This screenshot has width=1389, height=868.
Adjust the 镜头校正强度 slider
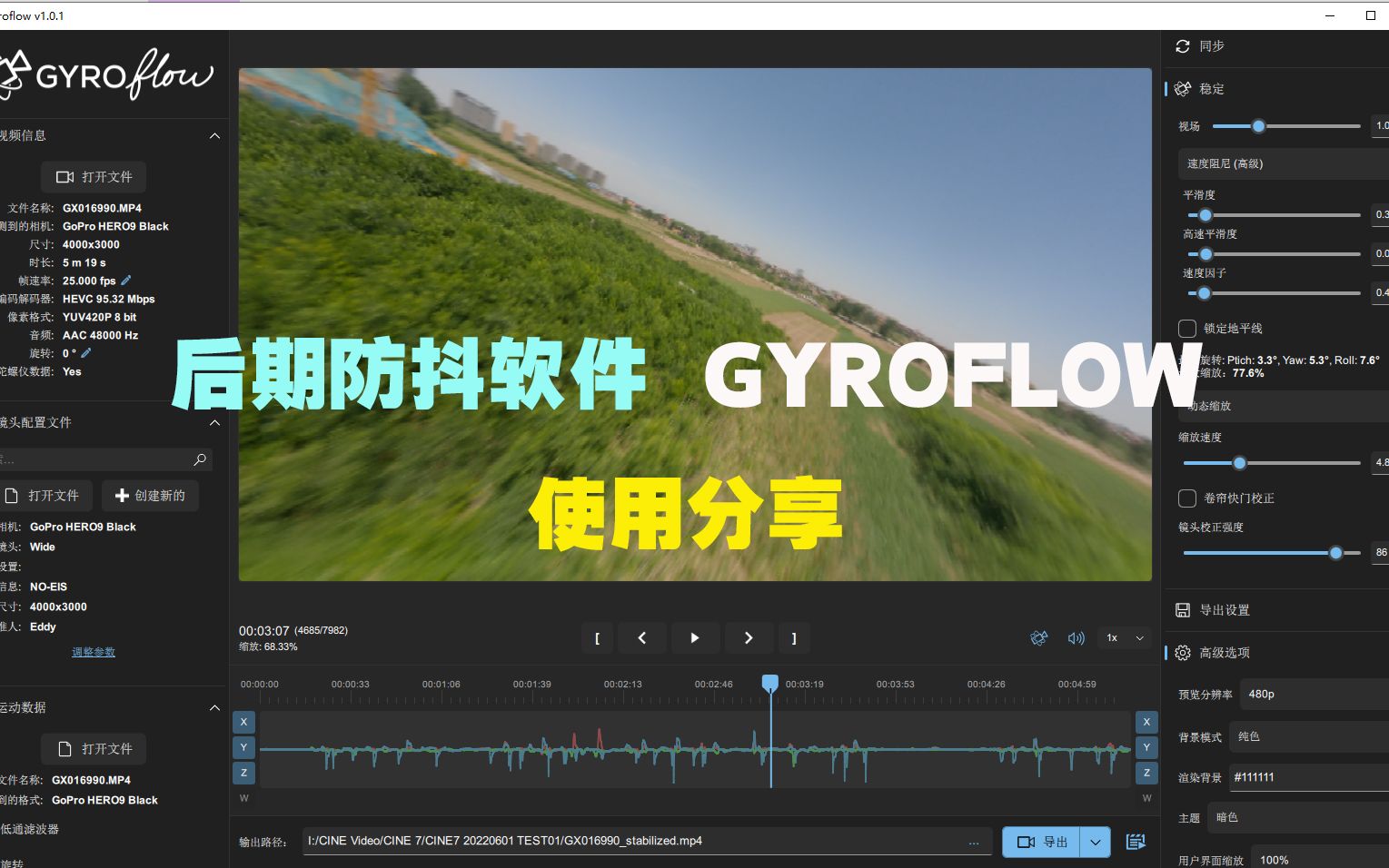point(1272,553)
